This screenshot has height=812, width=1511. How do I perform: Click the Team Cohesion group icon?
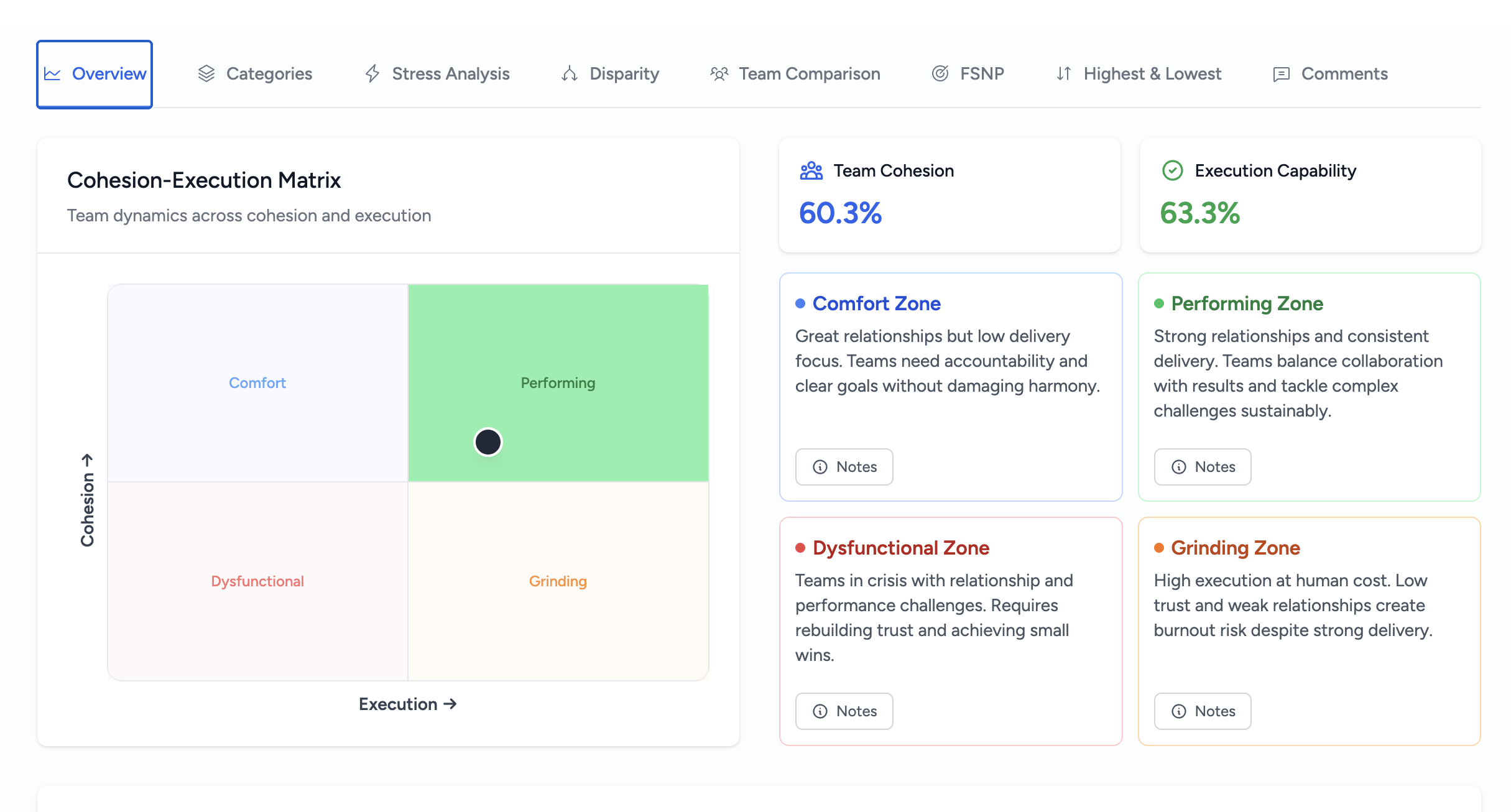(x=811, y=171)
